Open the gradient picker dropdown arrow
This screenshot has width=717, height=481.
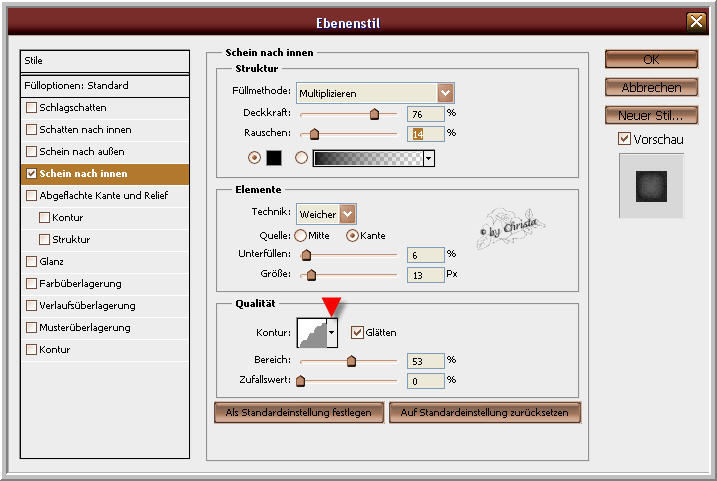point(428,158)
